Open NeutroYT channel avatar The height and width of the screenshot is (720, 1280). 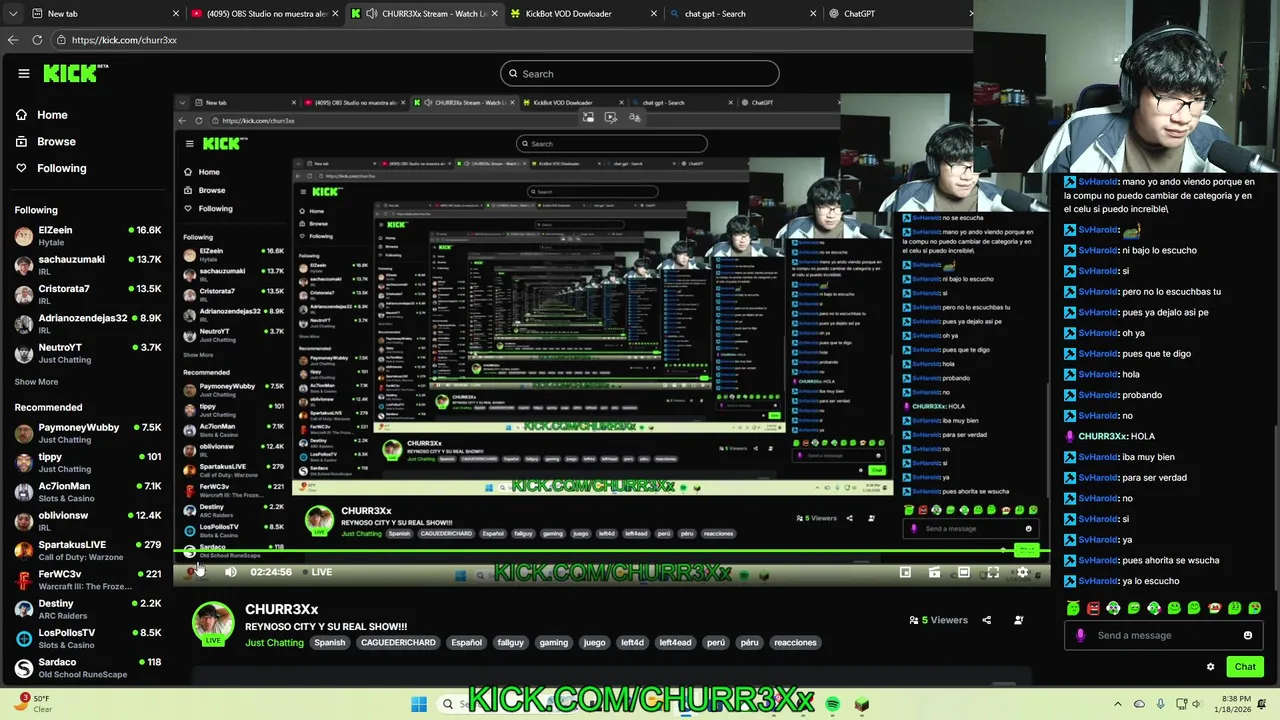point(24,353)
